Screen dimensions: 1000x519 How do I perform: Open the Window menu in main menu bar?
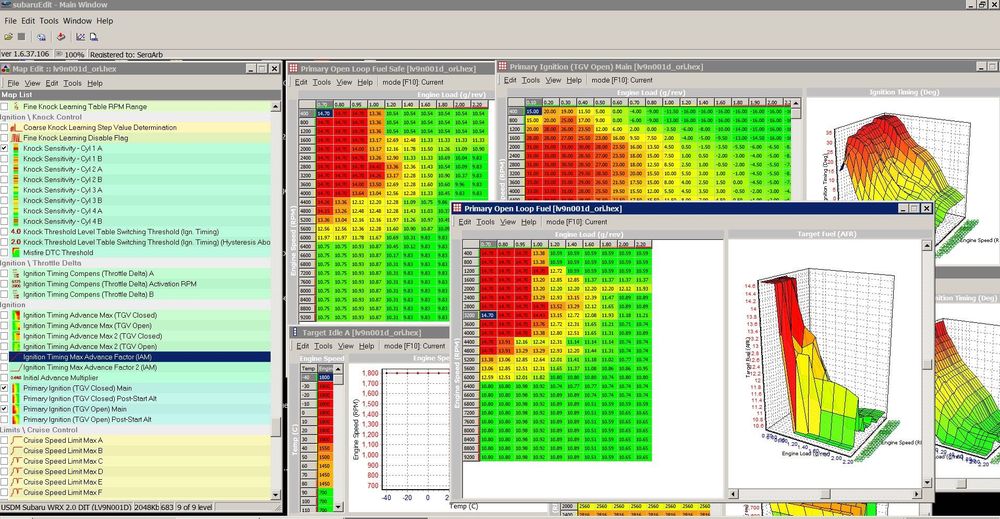tap(77, 20)
